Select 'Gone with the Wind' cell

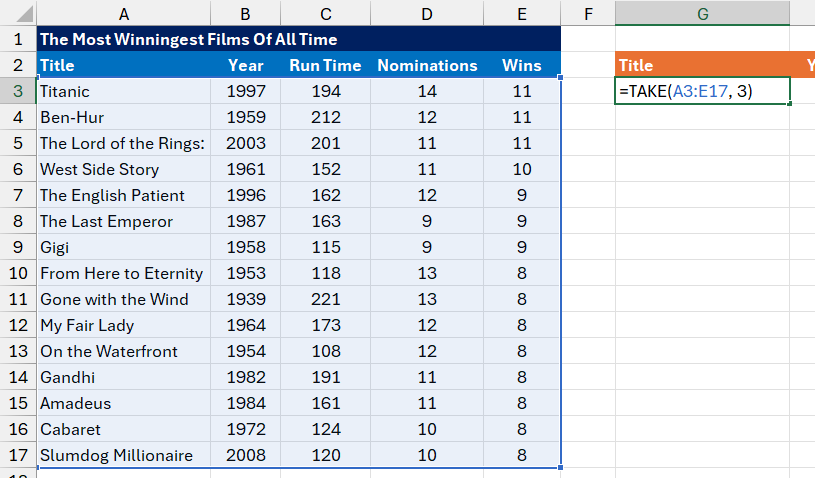pyautogui.click(x=124, y=299)
